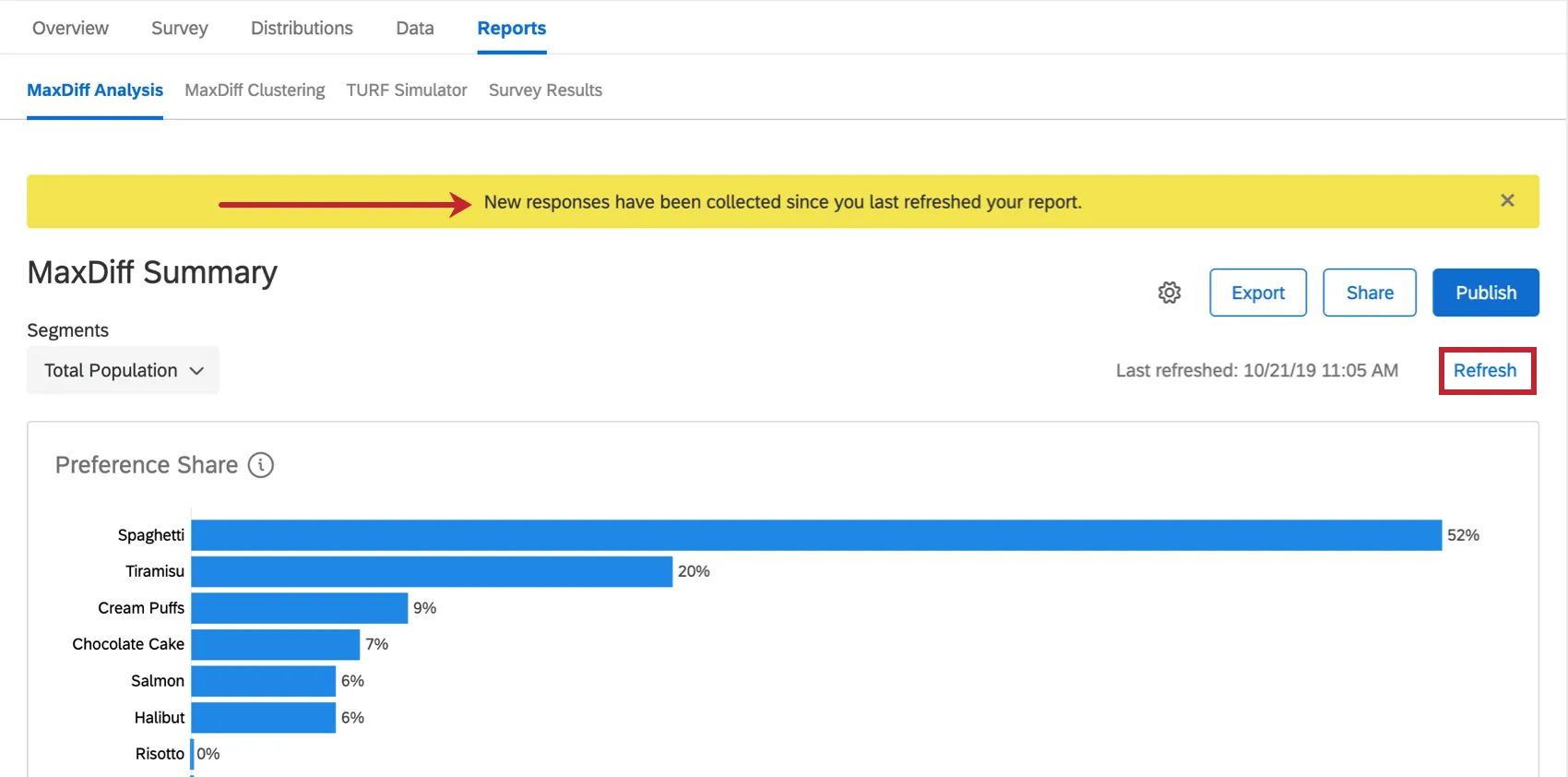Screen dimensions: 1568x777
Task: Open the Data tab
Action: tap(415, 28)
